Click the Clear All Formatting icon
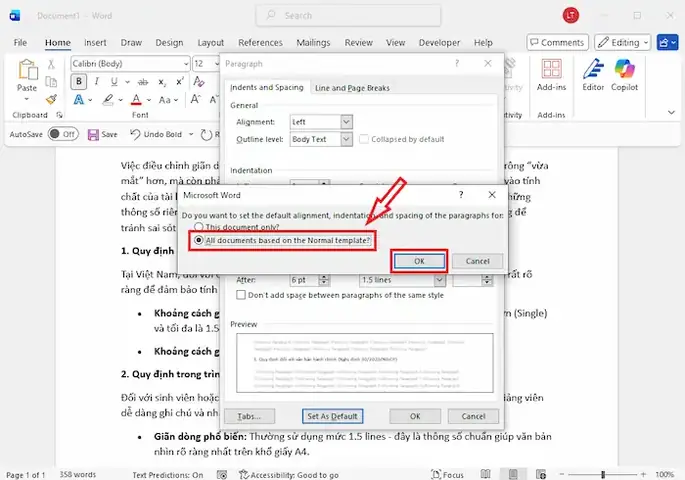Image resolution: width=685 pixels, height=480 pixels. click(199, 81)
